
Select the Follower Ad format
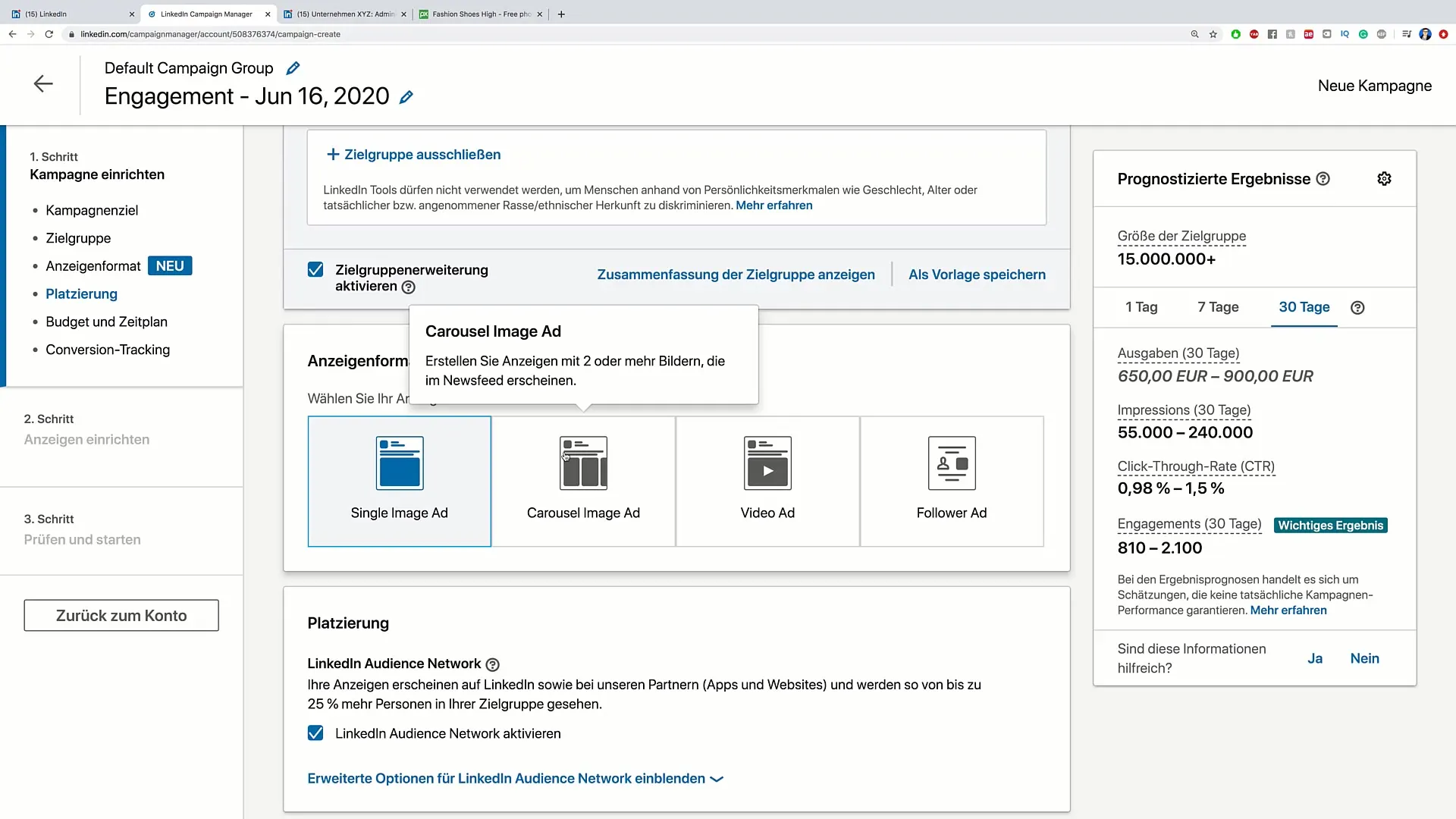click(x=951, y=481)
